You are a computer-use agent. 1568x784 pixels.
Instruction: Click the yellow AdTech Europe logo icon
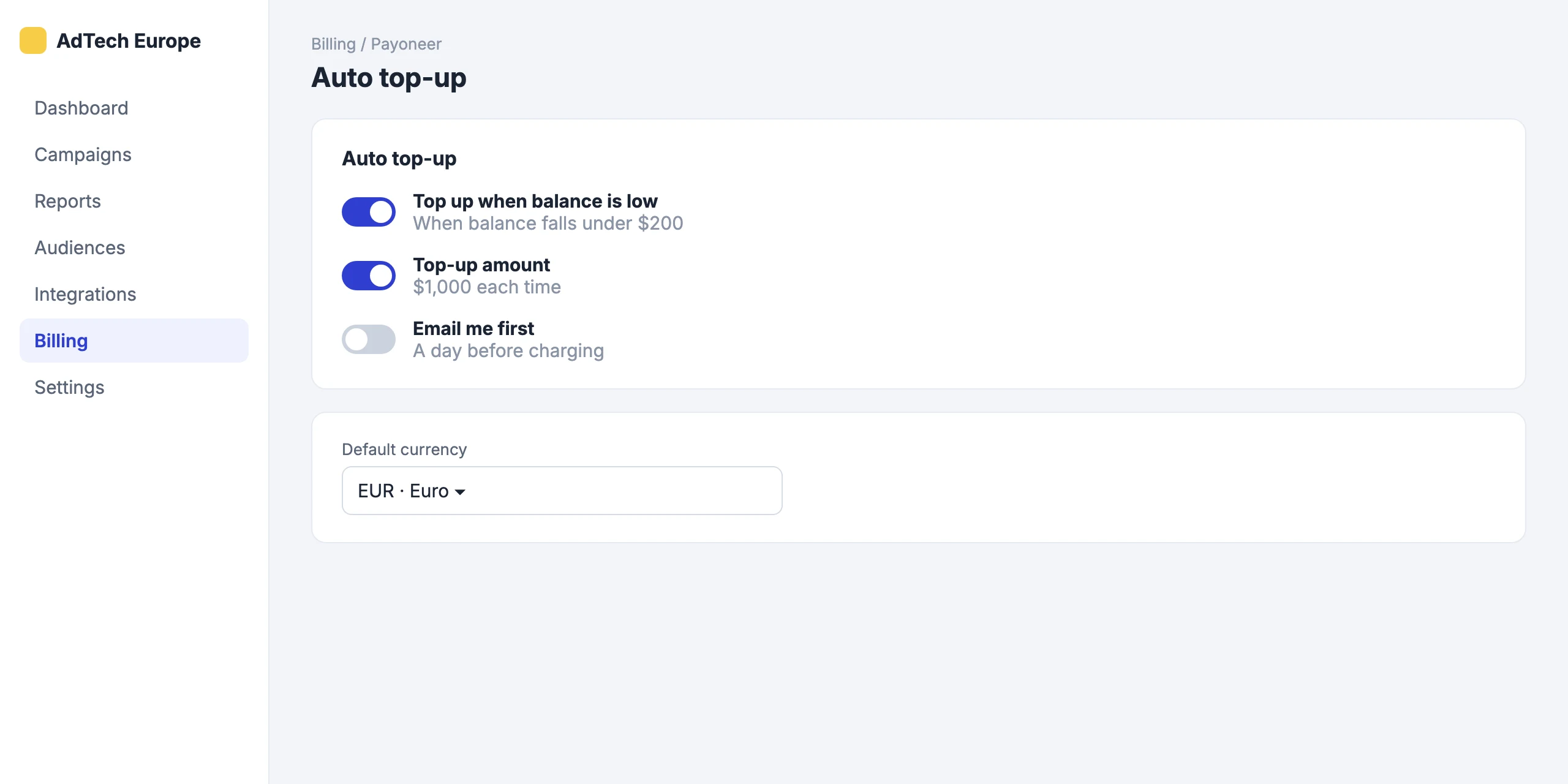point(33,40)
